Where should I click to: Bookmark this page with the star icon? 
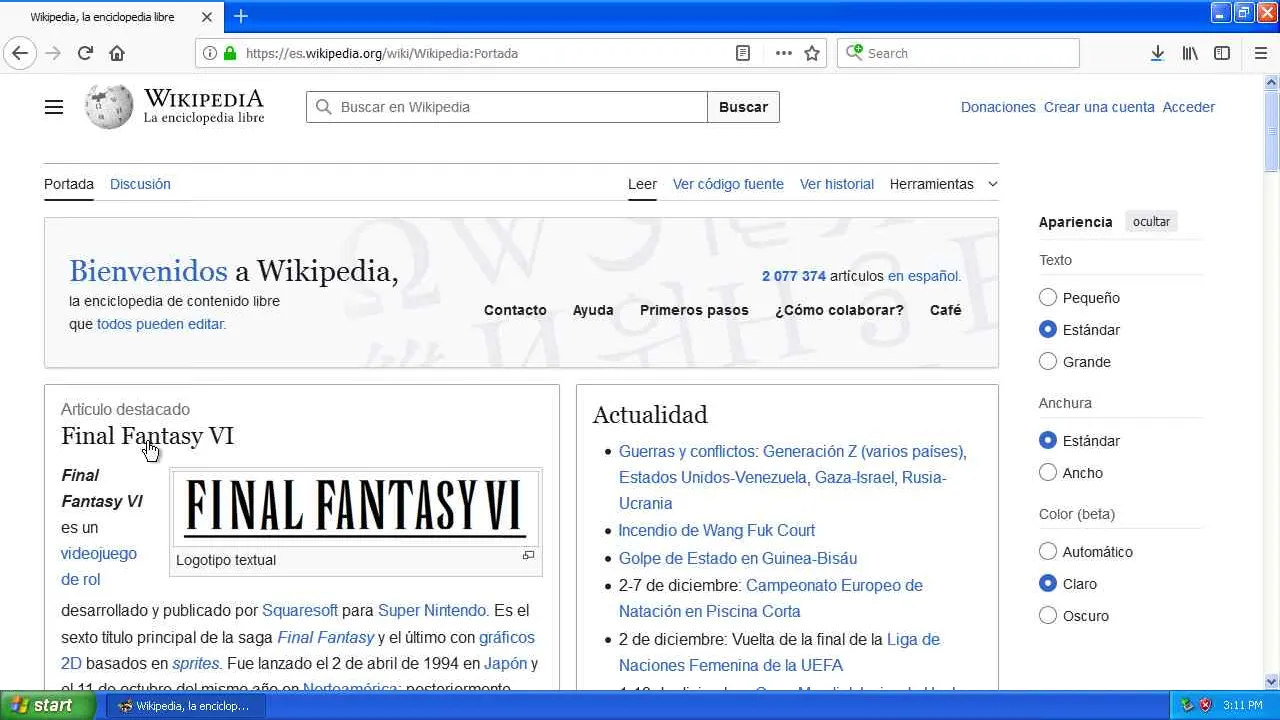[x=812, y=53]
